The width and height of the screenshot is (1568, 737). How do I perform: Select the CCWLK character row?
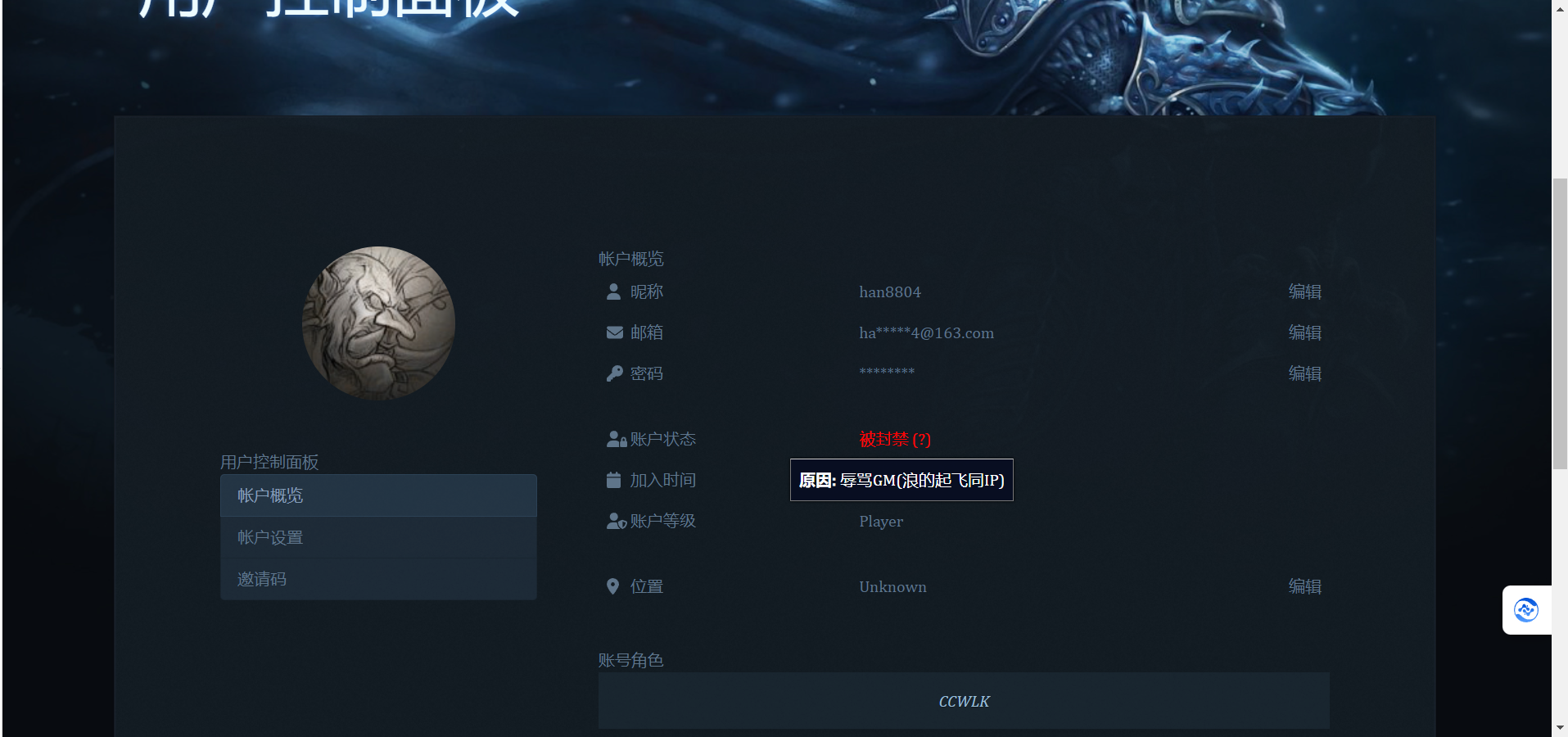pyautogui.click(x=963, y=701)
